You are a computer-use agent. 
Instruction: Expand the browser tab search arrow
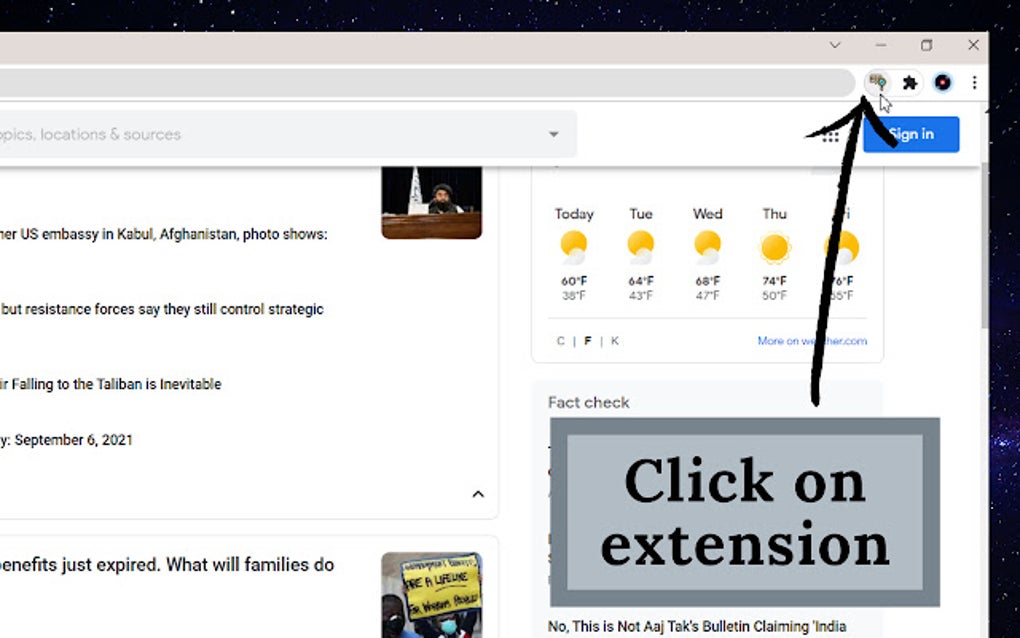point(835,45)
